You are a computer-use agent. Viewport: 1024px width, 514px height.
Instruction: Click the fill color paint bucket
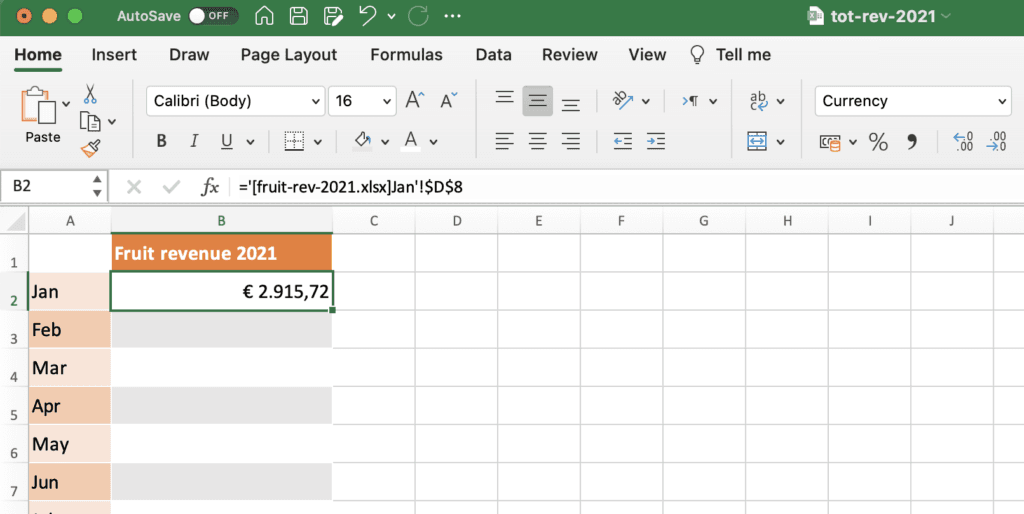point(364,141)
